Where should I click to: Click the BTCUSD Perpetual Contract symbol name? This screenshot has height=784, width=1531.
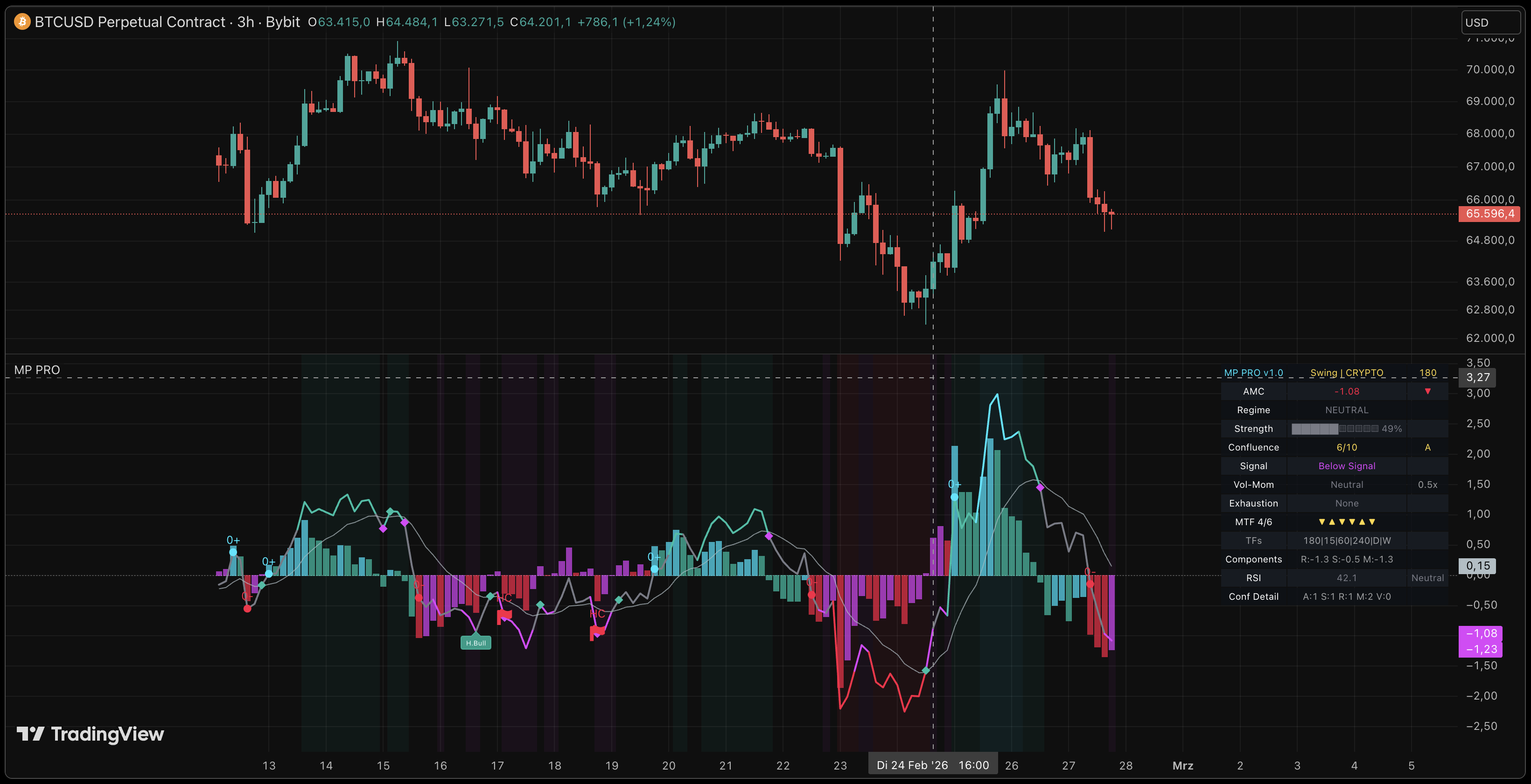pyautogui.click(x=128, y=22)
